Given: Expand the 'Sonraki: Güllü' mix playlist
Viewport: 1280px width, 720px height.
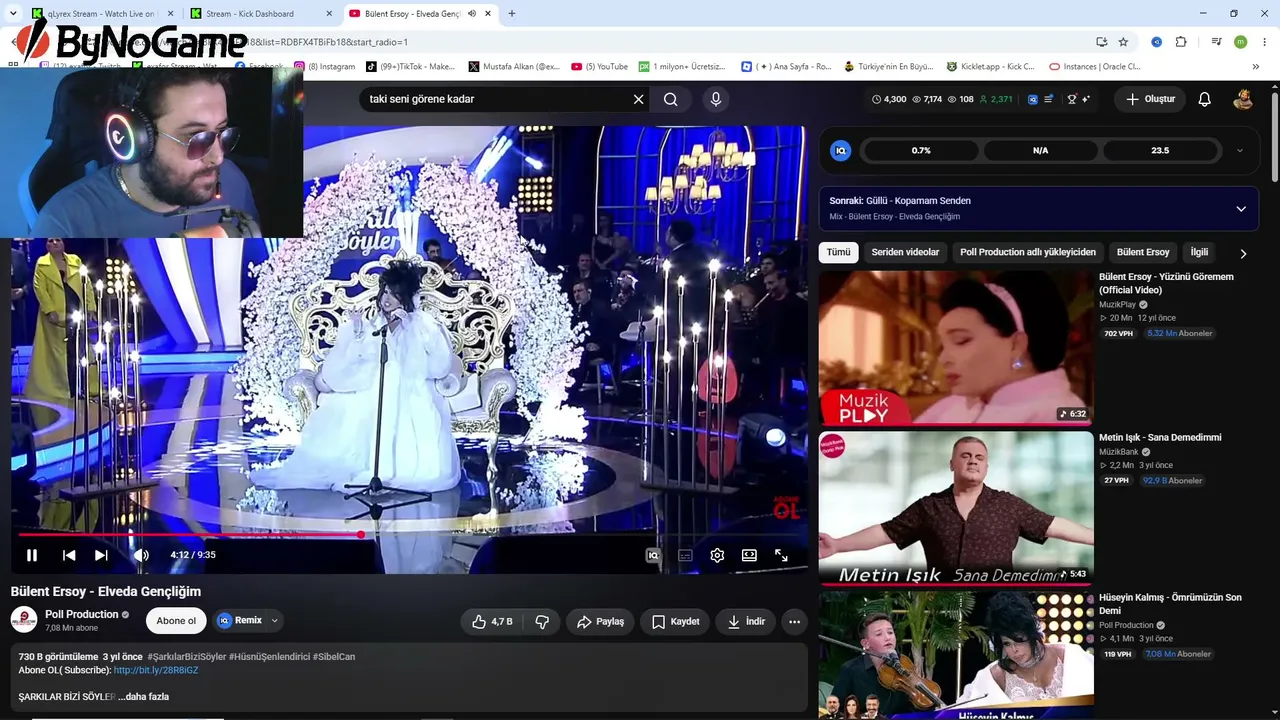Looking at the screenshot, I should [1241, 208].
